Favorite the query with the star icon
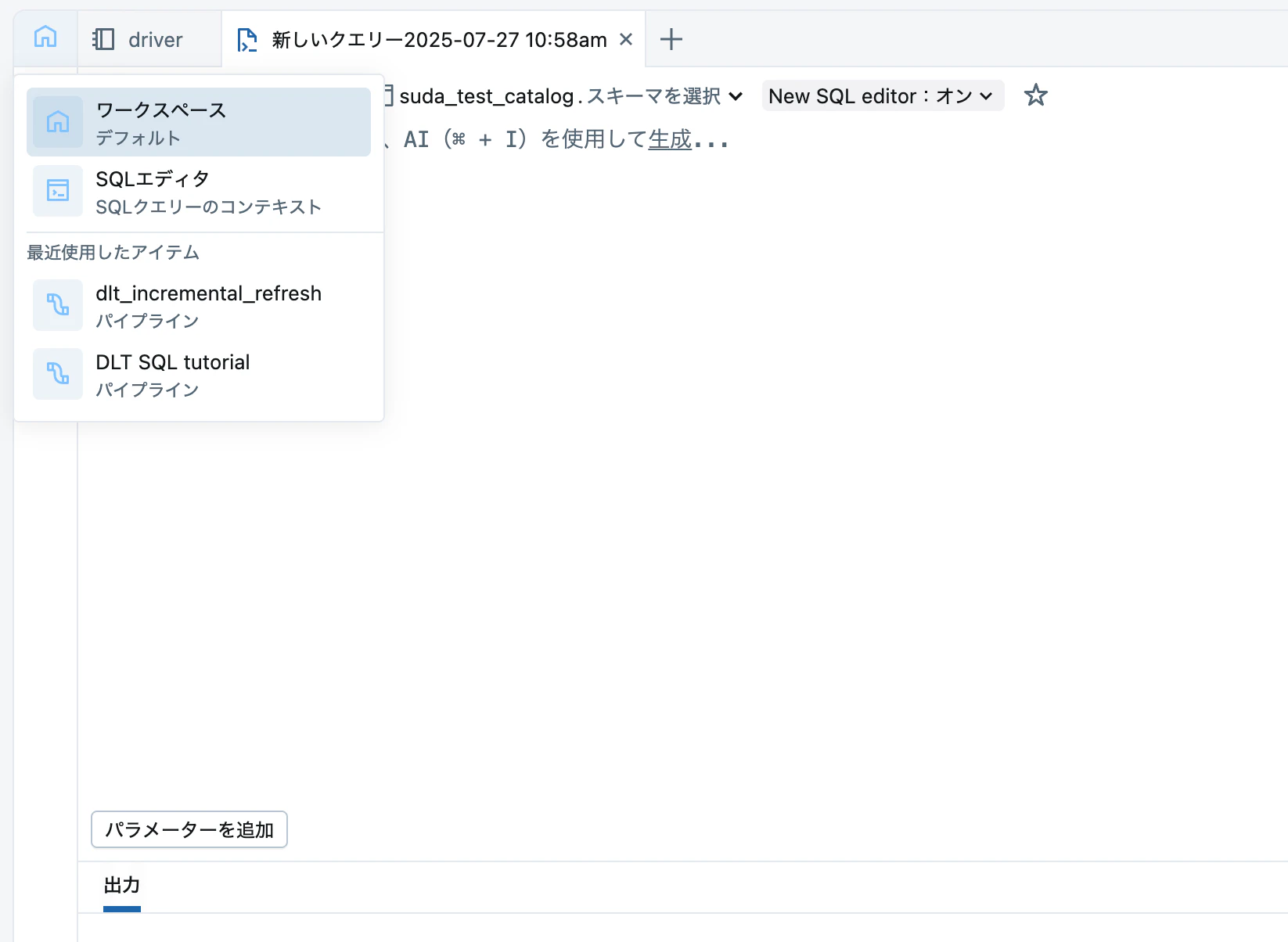 pyautogui.click(x=1035, y=95)
